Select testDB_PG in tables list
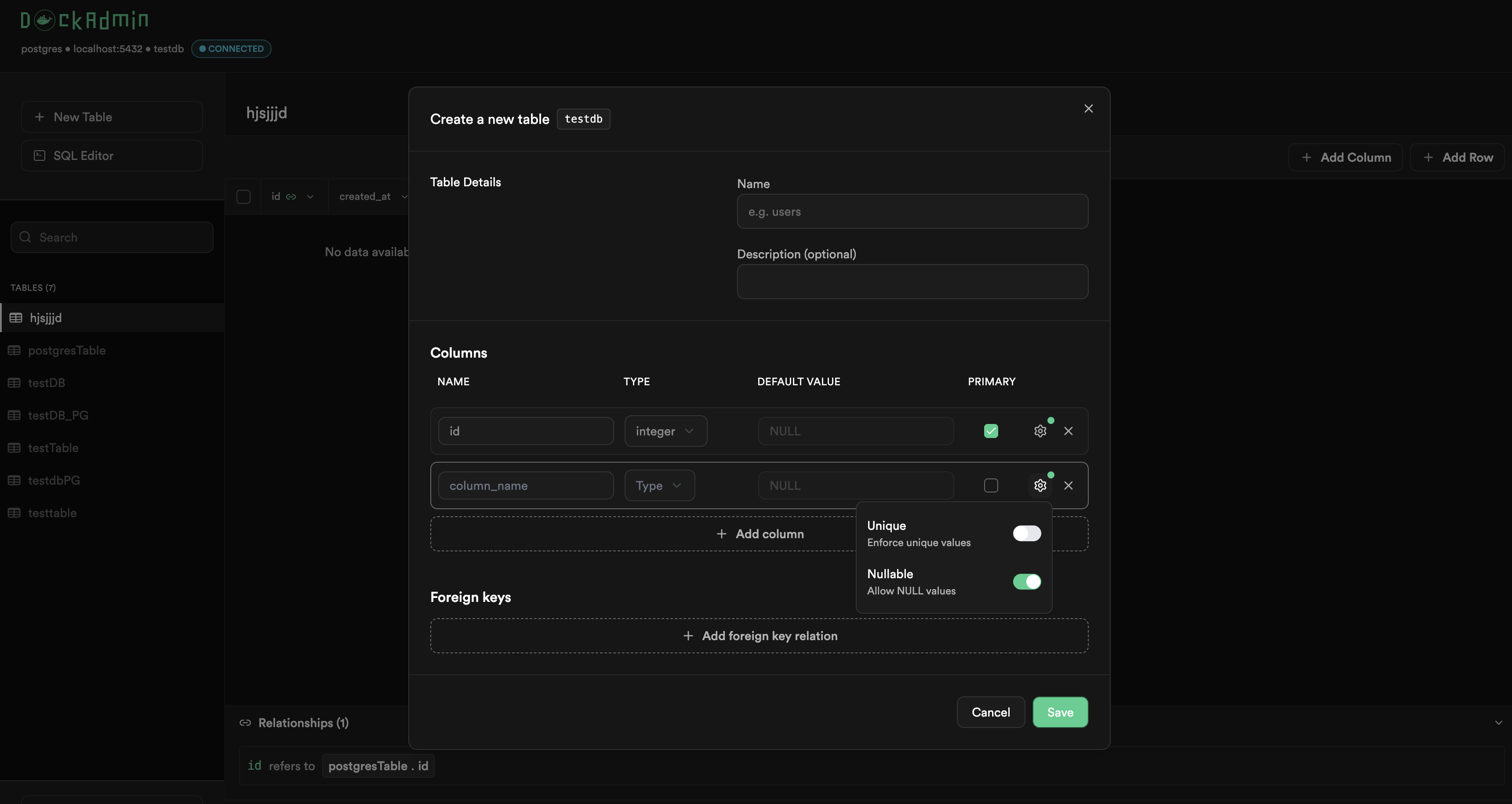Image resolution: width=1512 pixels, height=804 pixels. (x=112, y=416)
